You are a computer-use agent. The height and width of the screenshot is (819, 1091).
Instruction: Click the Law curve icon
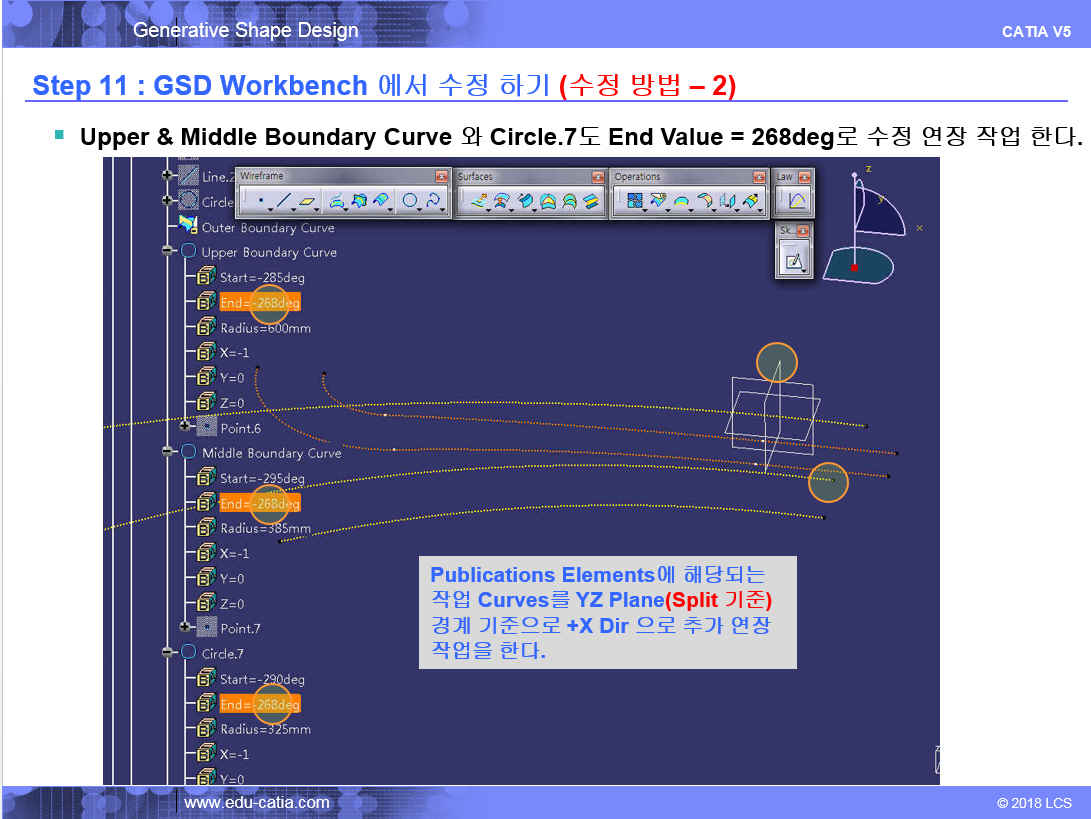tap(796, 201)
